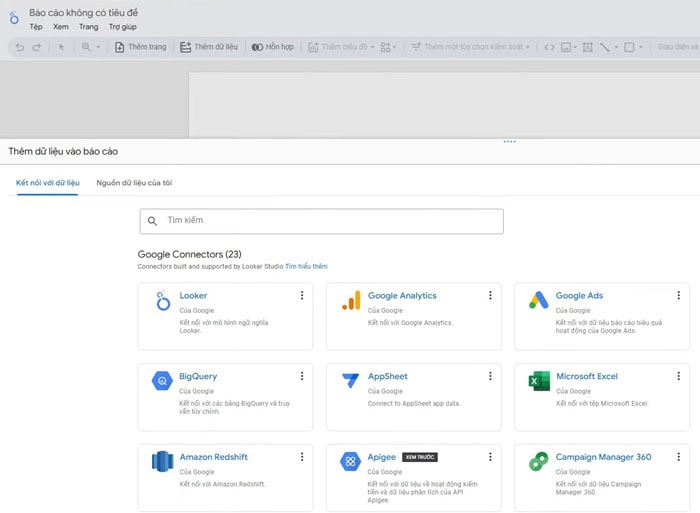
Task: Click the BigQuery connector title
Action: (x=198, y=376)
